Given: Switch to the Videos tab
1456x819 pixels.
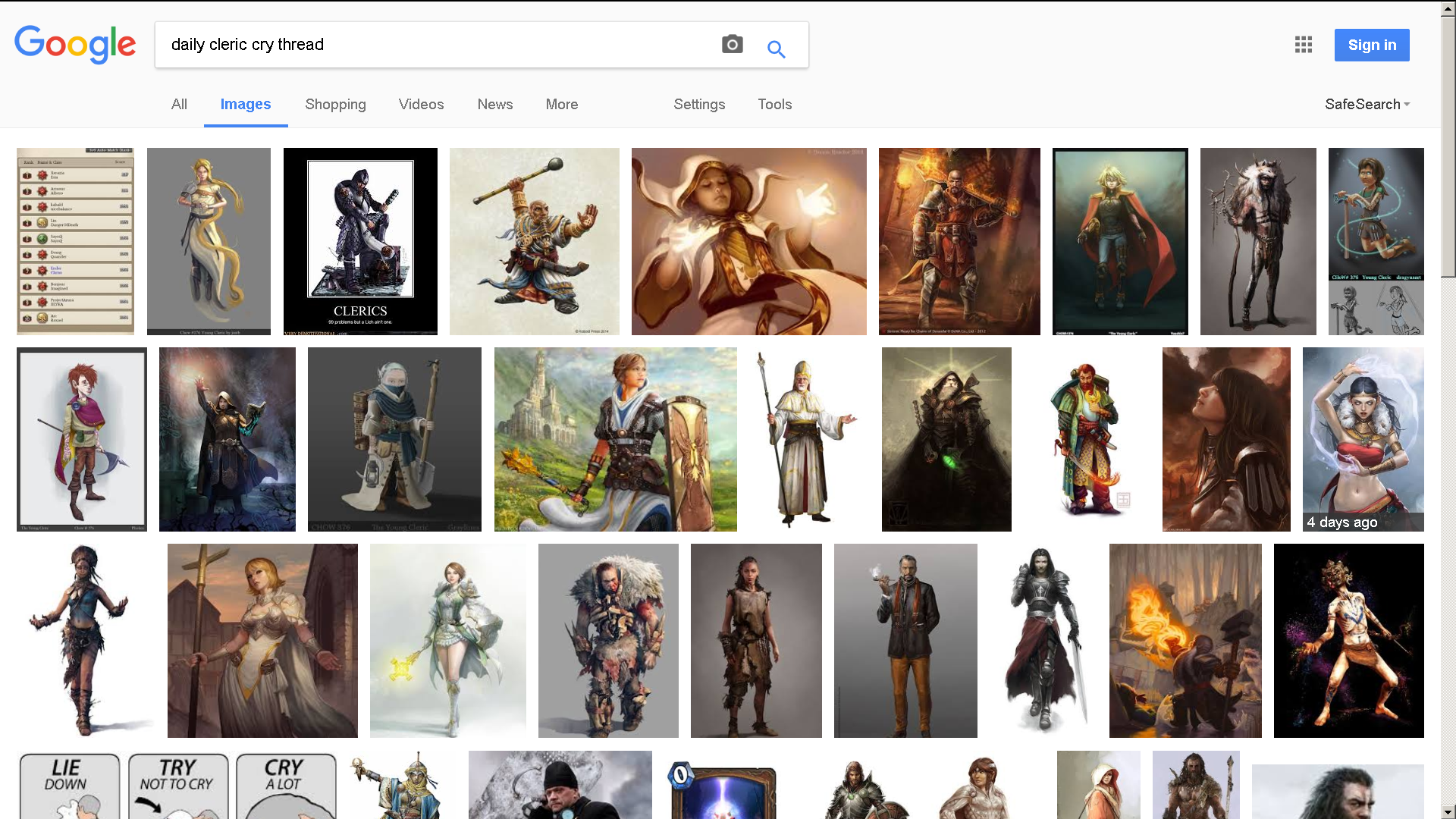Looking at the screenshot, I should click(421, 105).
